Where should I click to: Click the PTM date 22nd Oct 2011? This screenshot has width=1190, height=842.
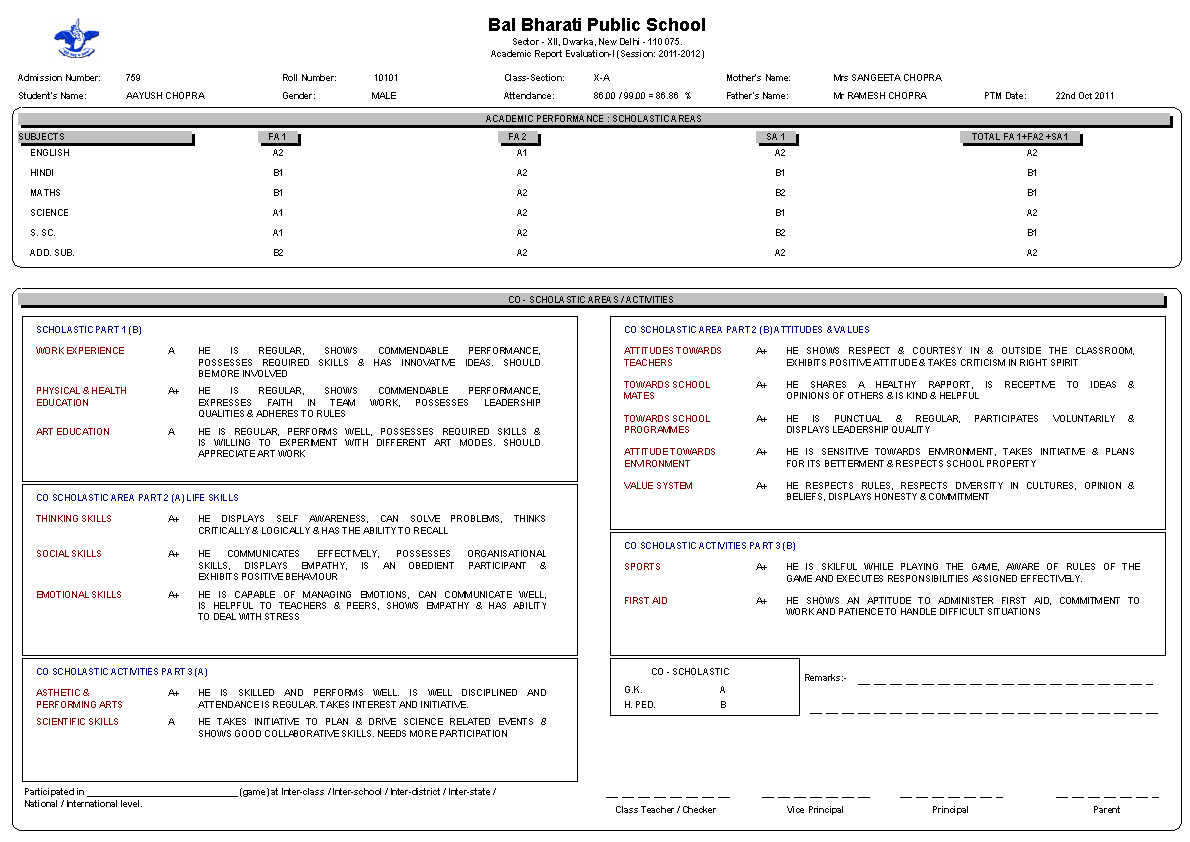coord(1084,96)
